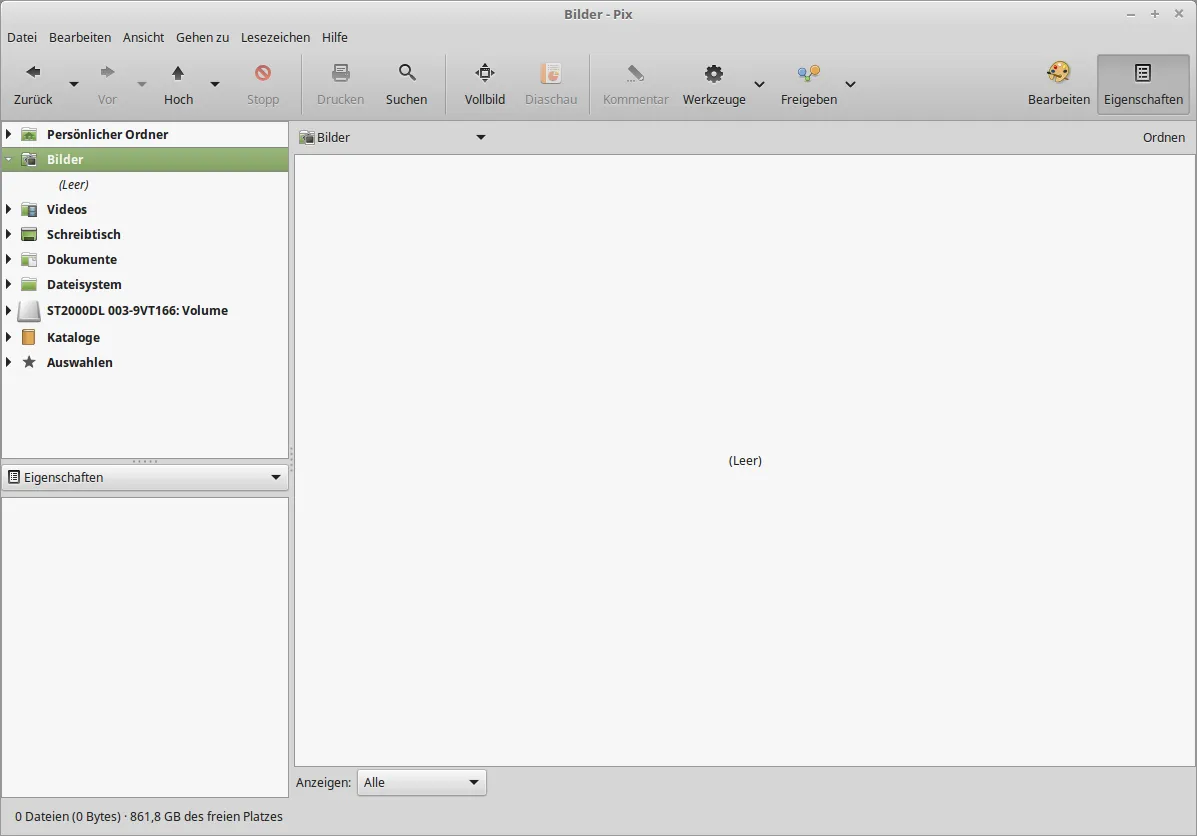Open the Bilder location path dropdown
This screenshot has width=1197, height=836.
click(480, 138)
